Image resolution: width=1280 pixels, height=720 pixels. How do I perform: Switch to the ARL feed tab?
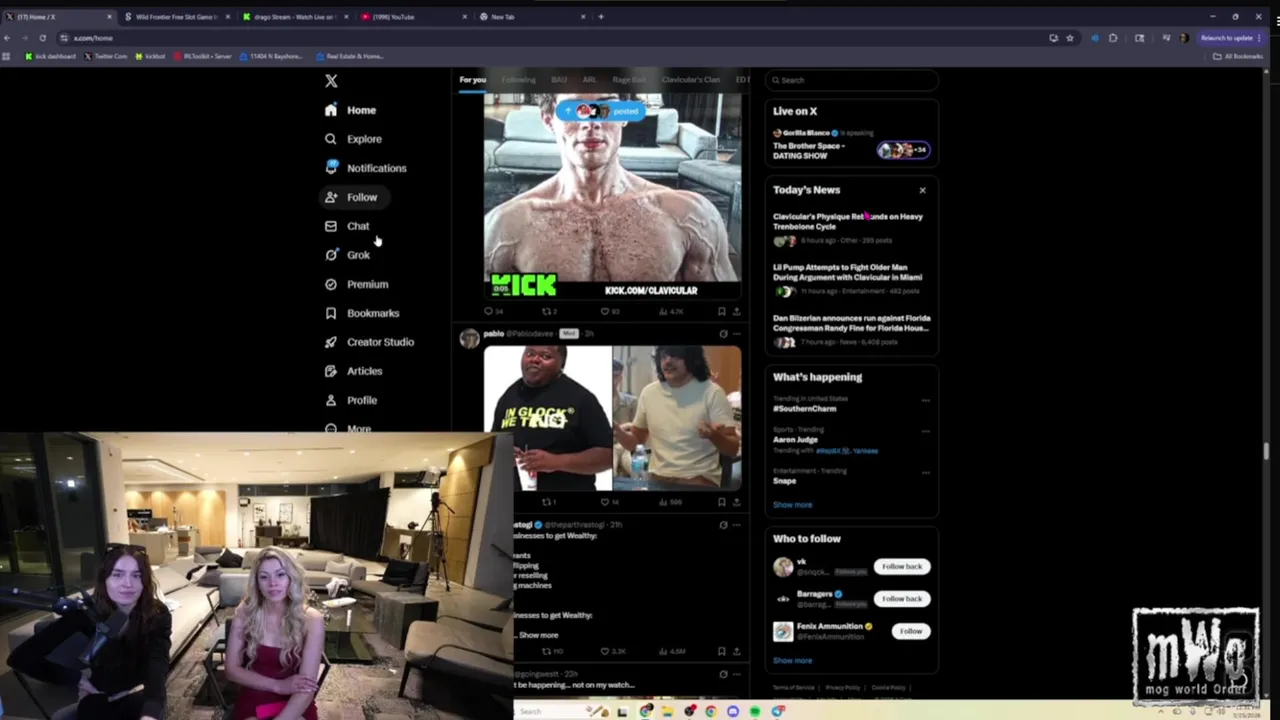tap(589, 80)
